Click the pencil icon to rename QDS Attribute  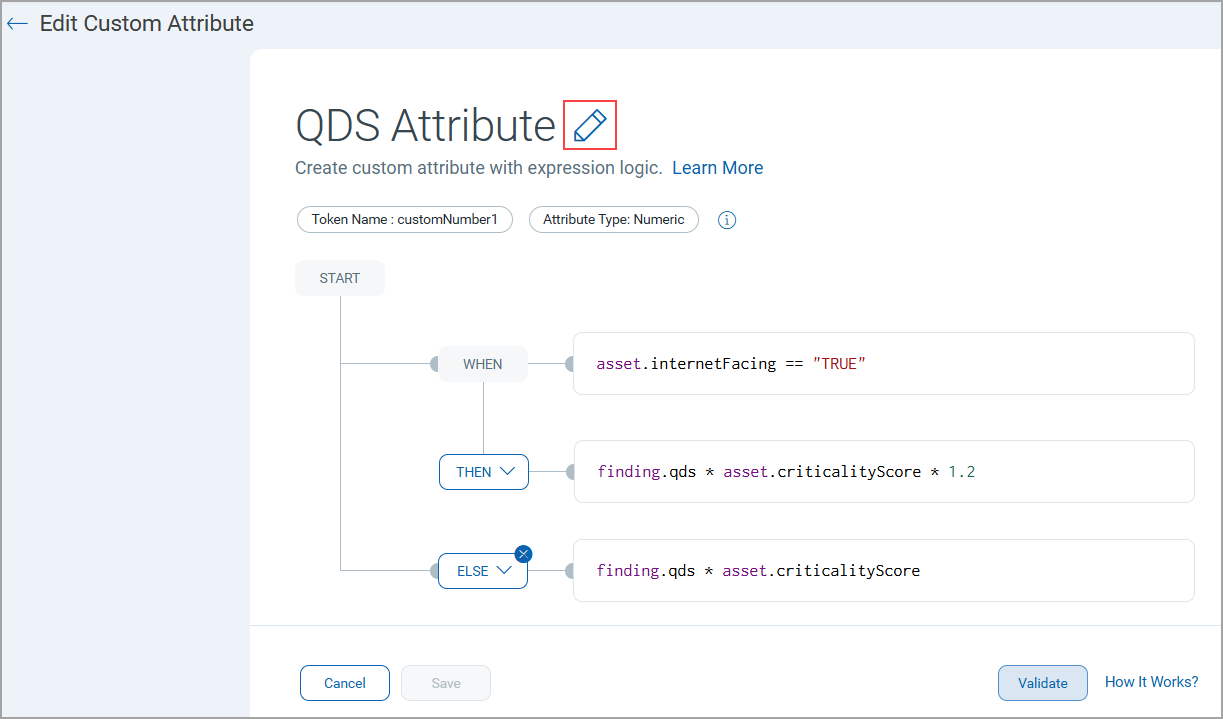pos(590,125)
